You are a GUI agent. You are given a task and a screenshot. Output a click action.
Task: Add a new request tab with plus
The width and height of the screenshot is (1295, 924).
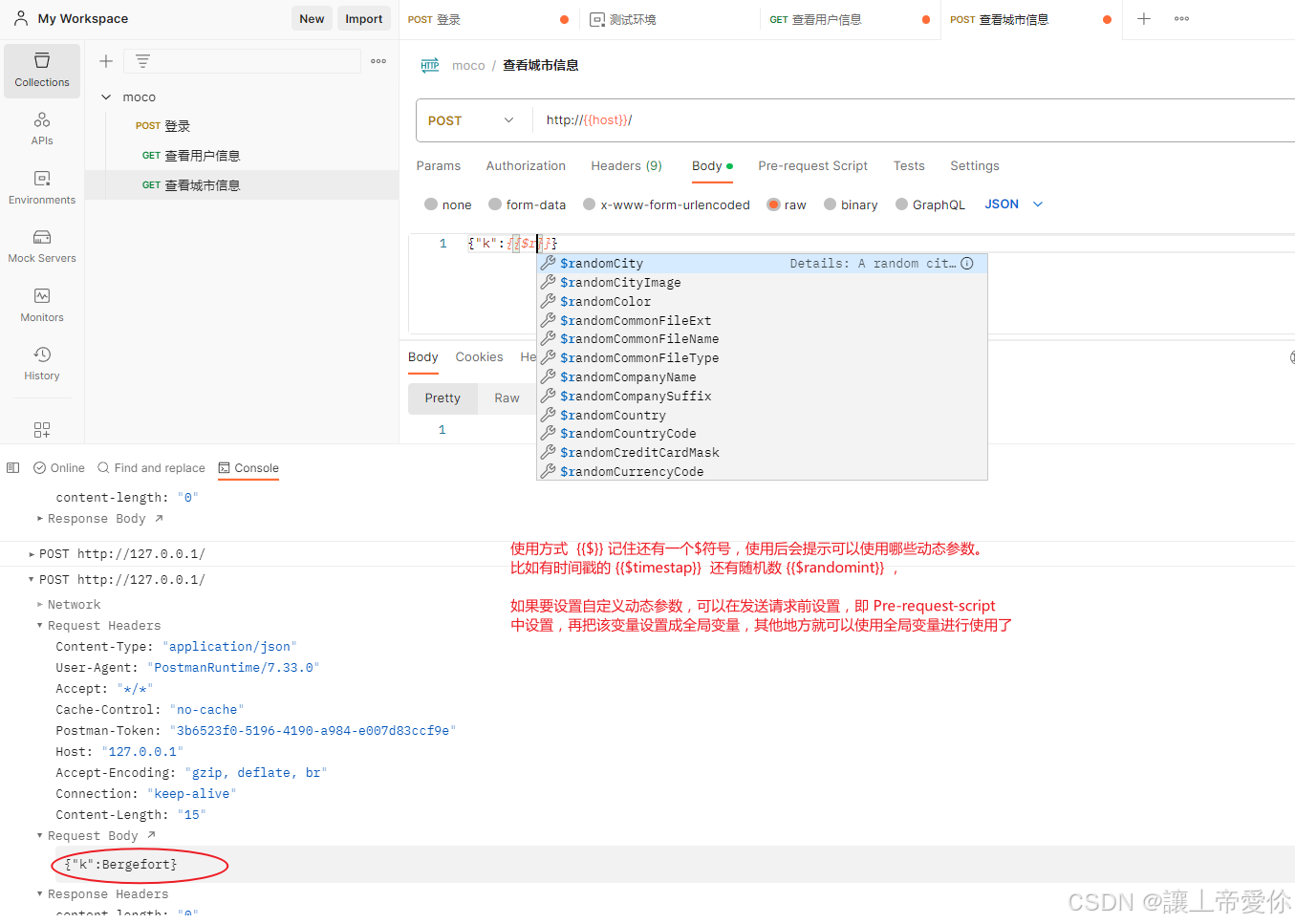click(x=1144, y=19)
